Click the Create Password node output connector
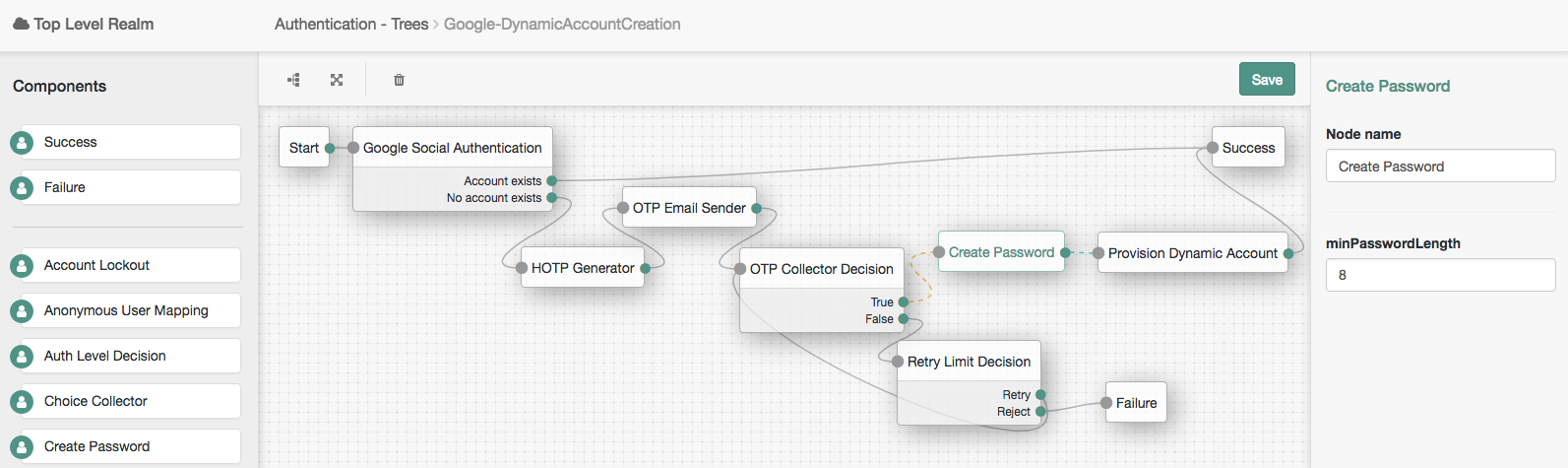Image resolution: width=1568 pixels, height=468 pixels. 1065,252
